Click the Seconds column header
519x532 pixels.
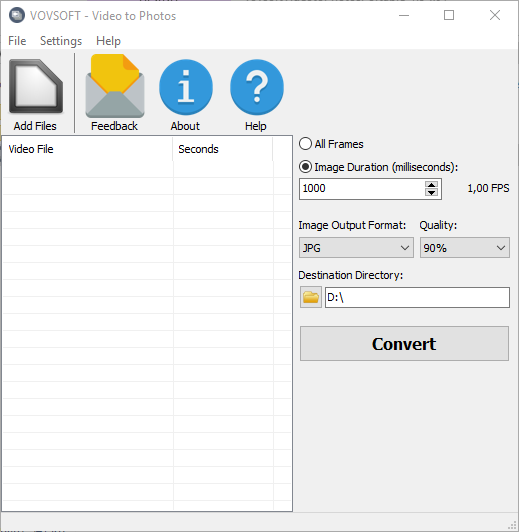click(223, 149)
